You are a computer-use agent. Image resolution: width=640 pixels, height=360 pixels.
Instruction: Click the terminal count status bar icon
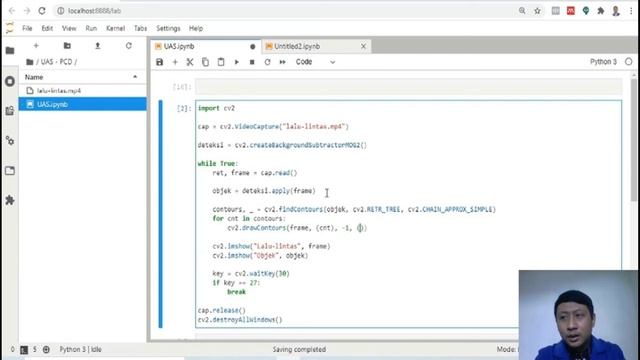[24, 349]
